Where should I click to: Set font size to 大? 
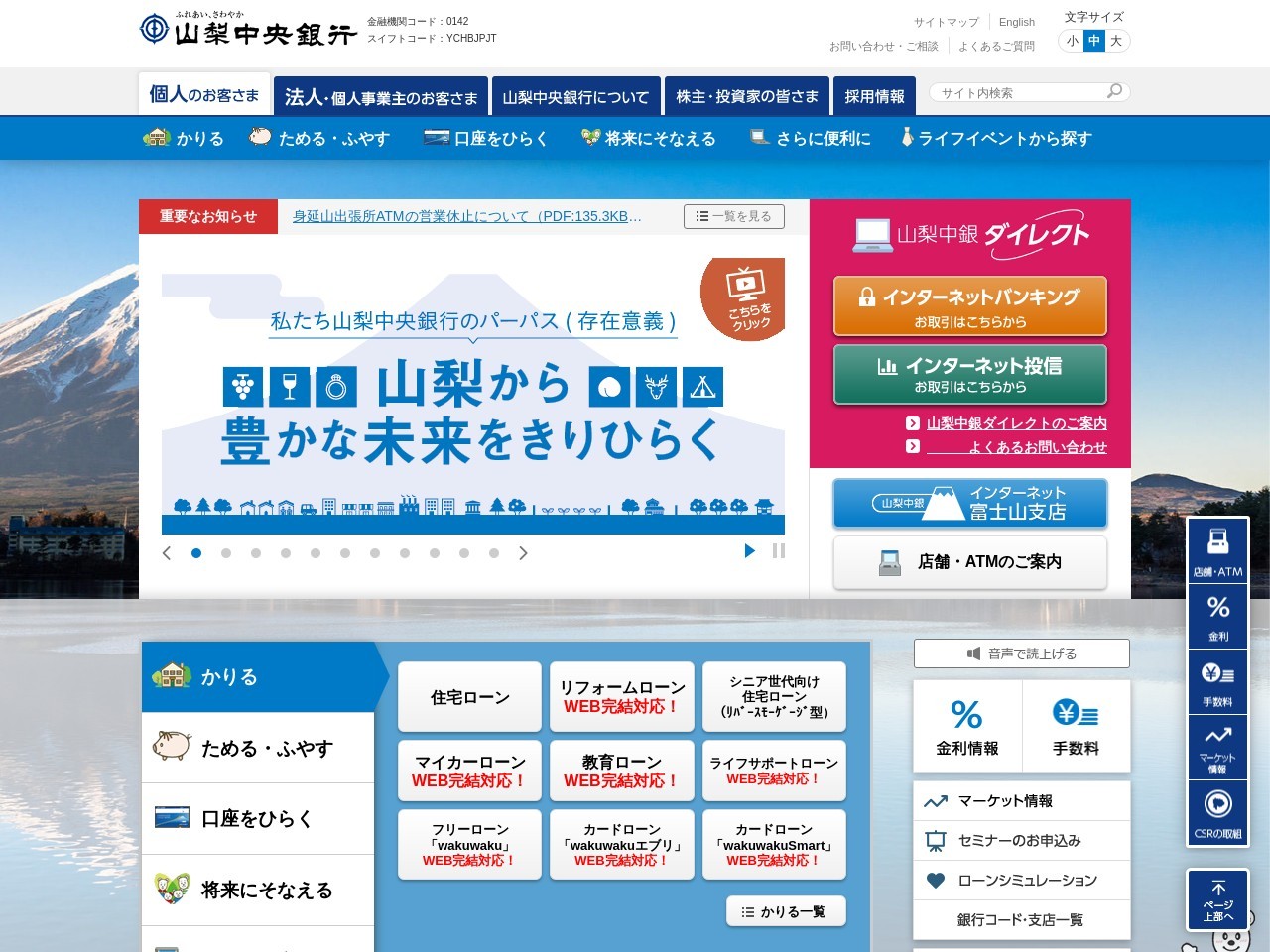pyautogui.click(x=1116, y=41)
